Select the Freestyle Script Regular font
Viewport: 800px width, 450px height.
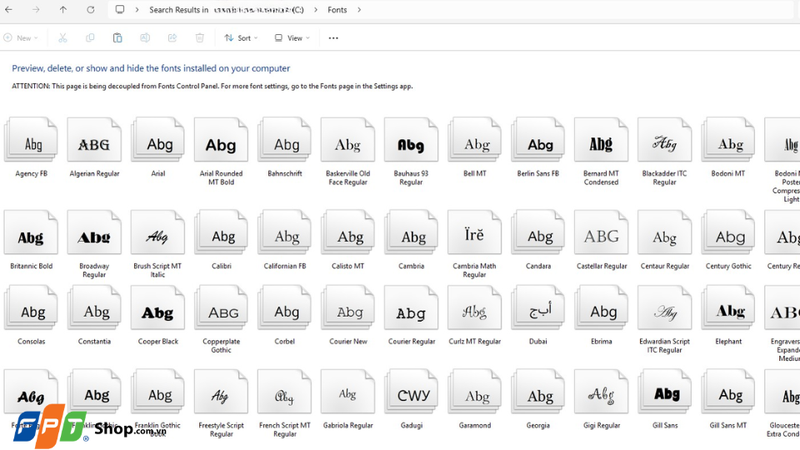pyautogui.click(x=221, y=403)
